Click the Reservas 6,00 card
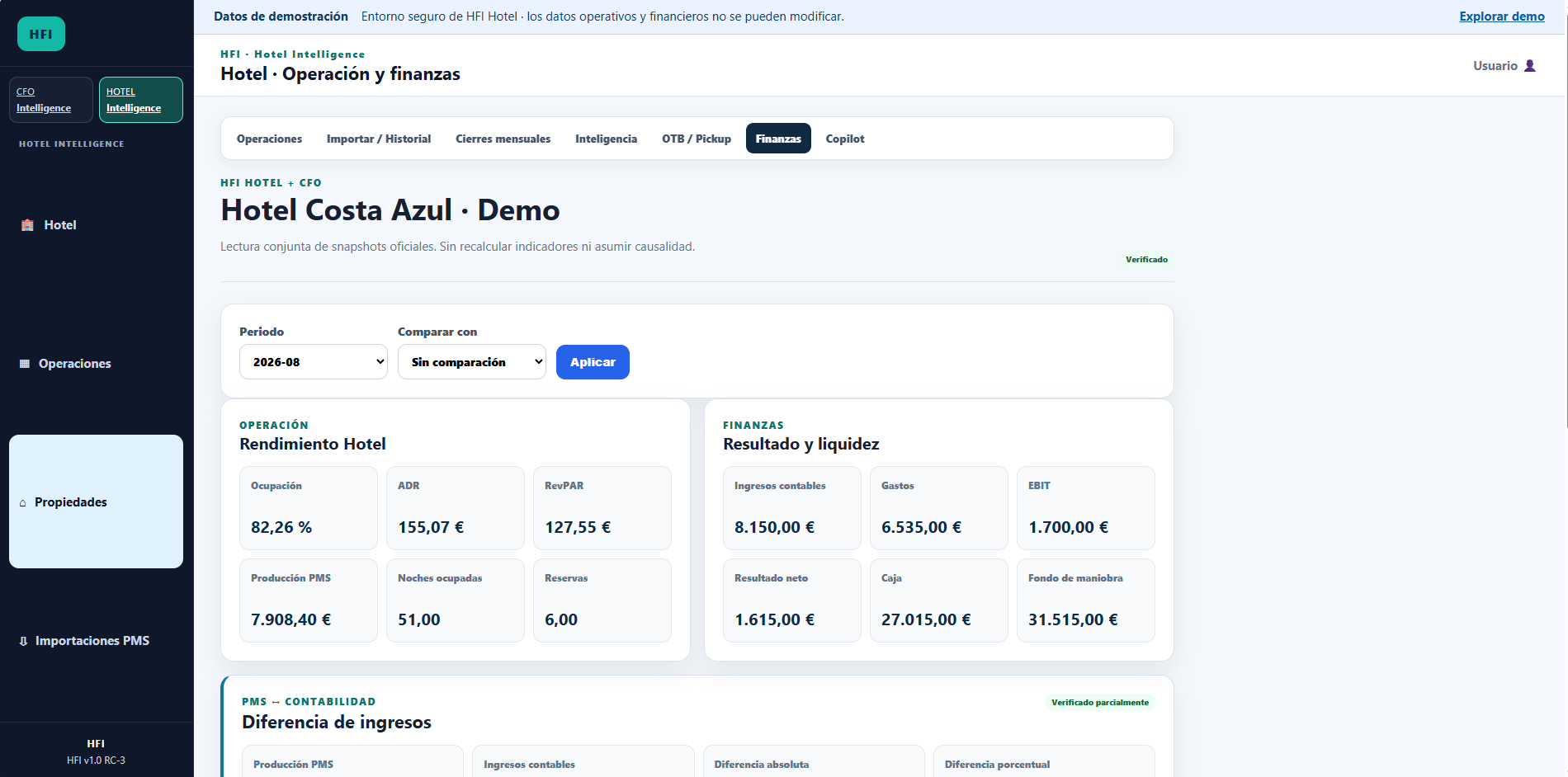Image resolution: width=1568 pixels, height=777 pixels. coord(602,600)
